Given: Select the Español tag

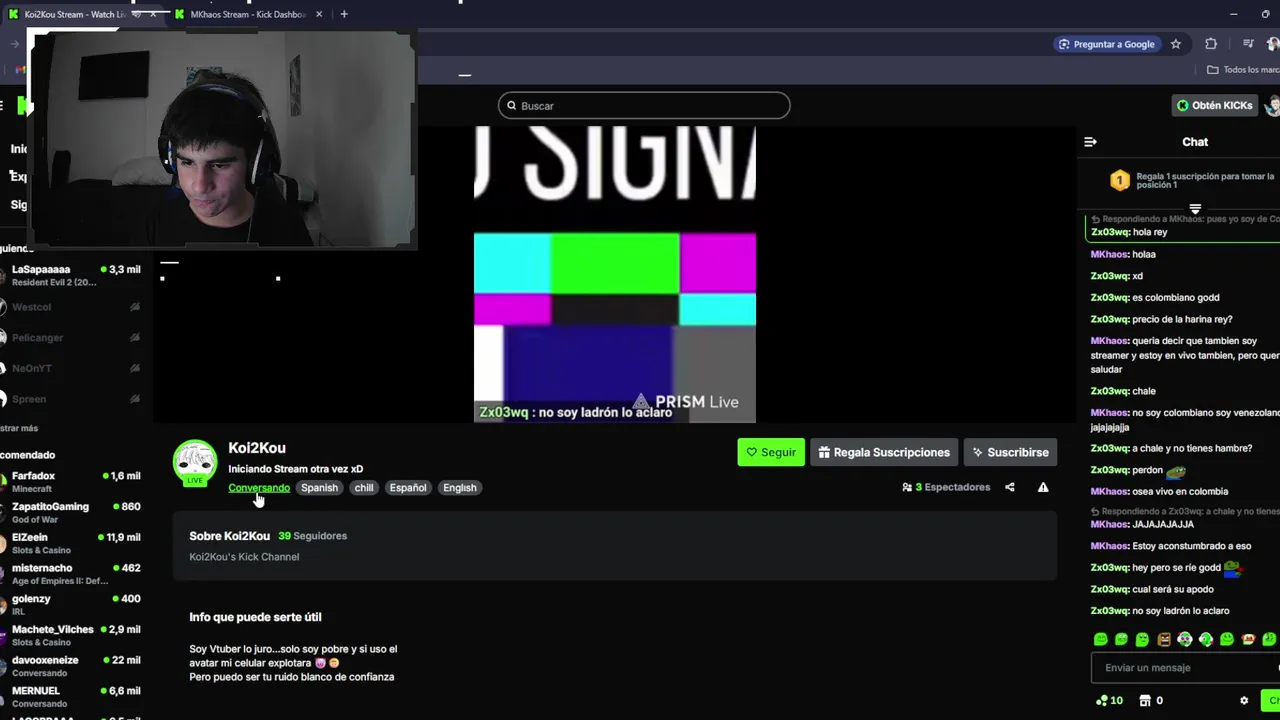Looking at the screenshot, I should tap(408, 487).
